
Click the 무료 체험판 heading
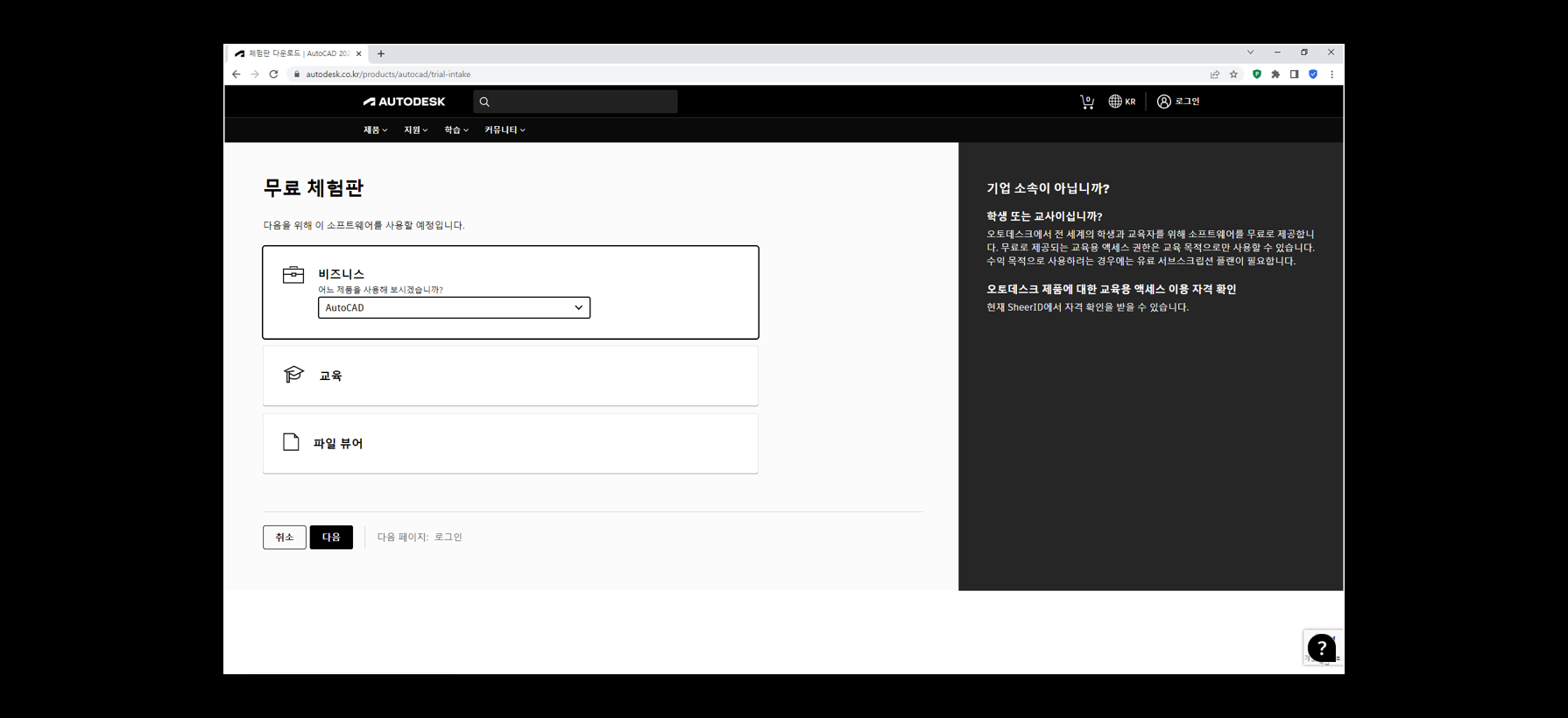coord(314,188)
